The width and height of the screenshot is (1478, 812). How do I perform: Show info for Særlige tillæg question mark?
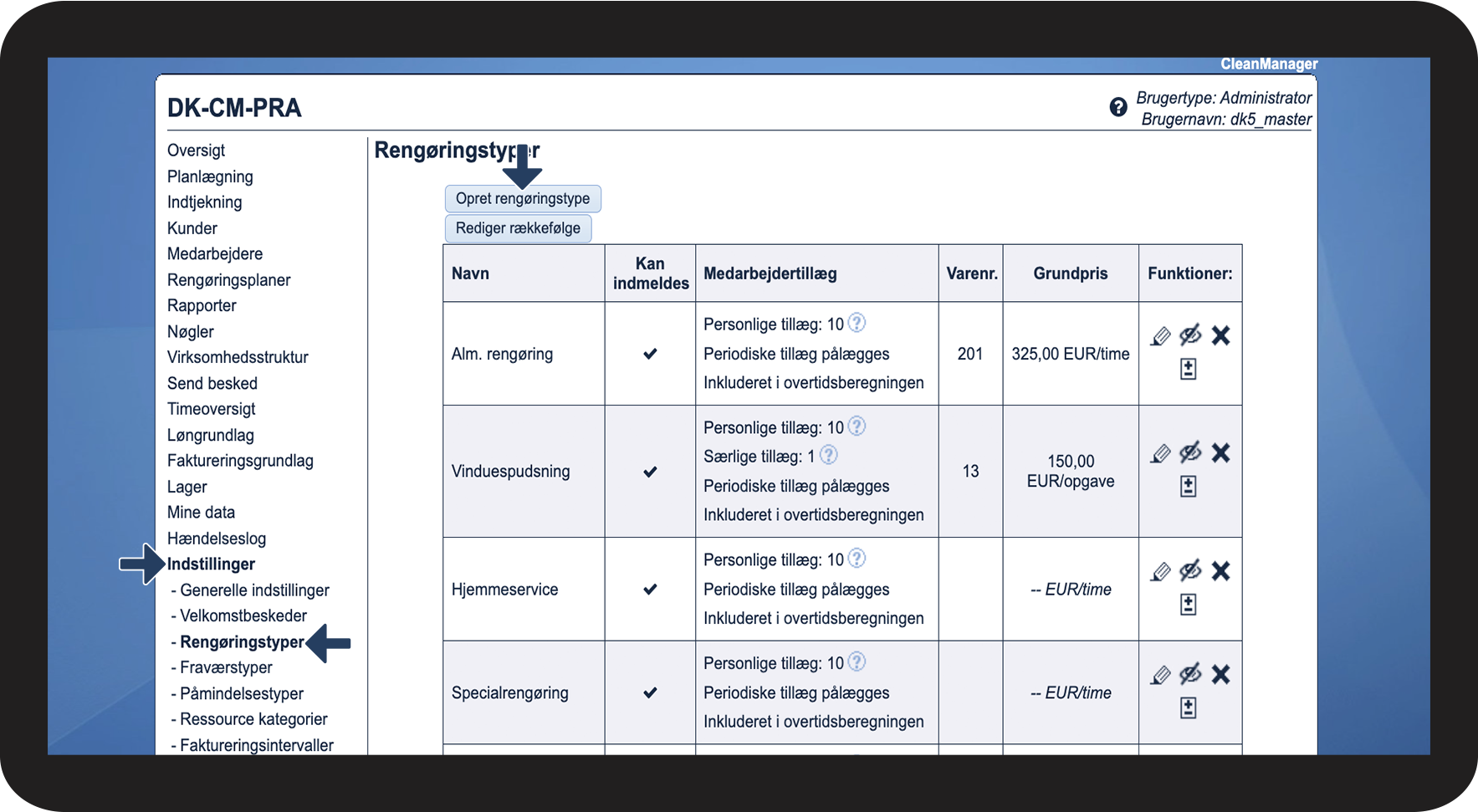coord(828,455)
